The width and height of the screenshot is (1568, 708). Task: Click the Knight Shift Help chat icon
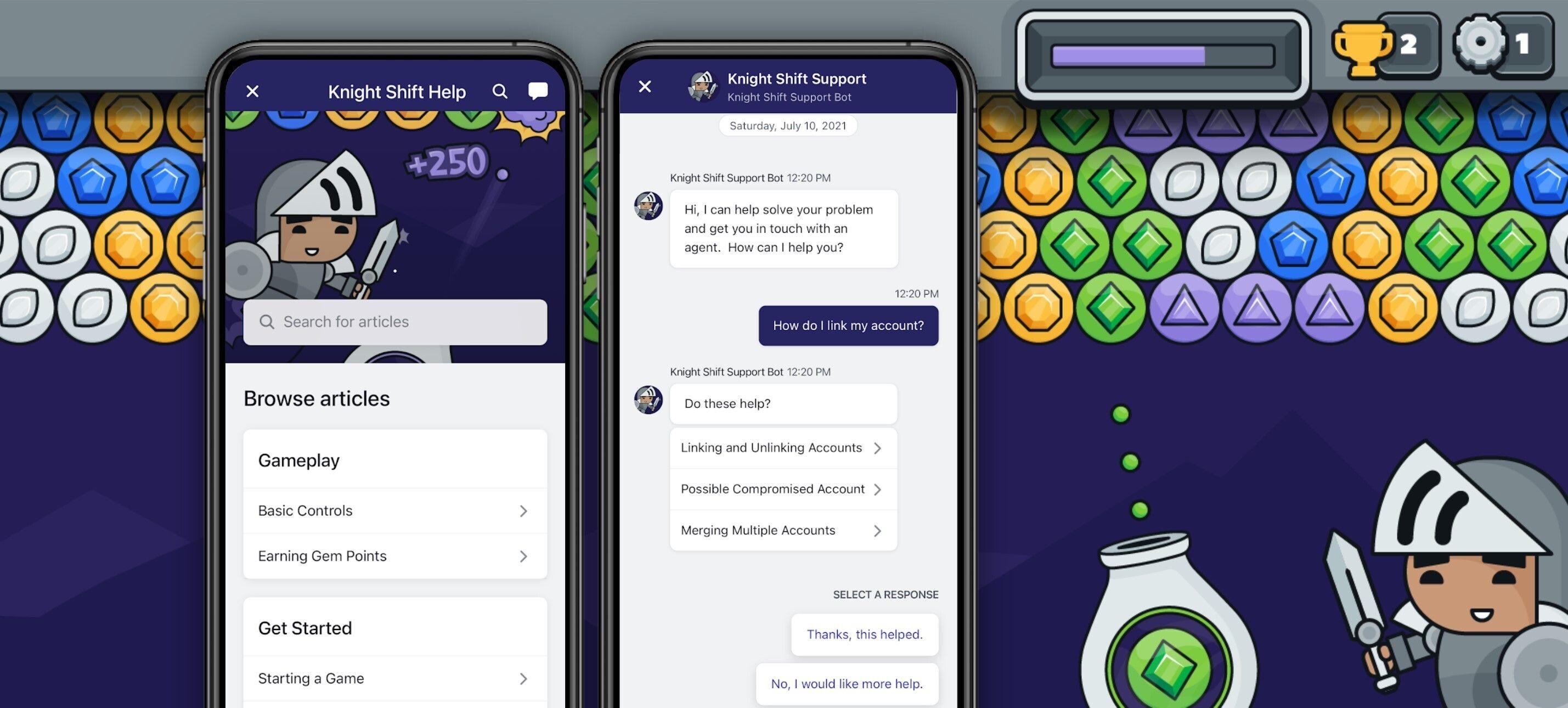coord(538,90)
